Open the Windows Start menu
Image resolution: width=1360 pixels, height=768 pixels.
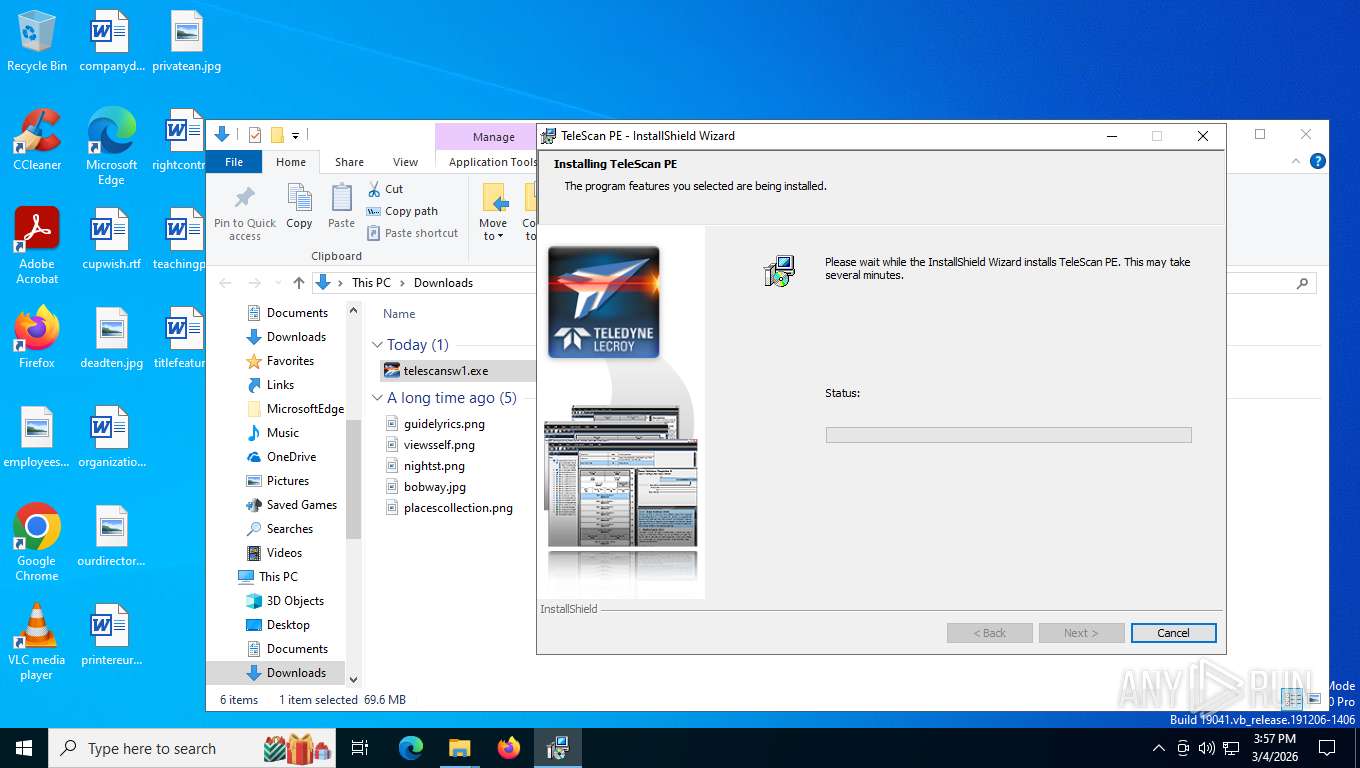pos(24,748)
